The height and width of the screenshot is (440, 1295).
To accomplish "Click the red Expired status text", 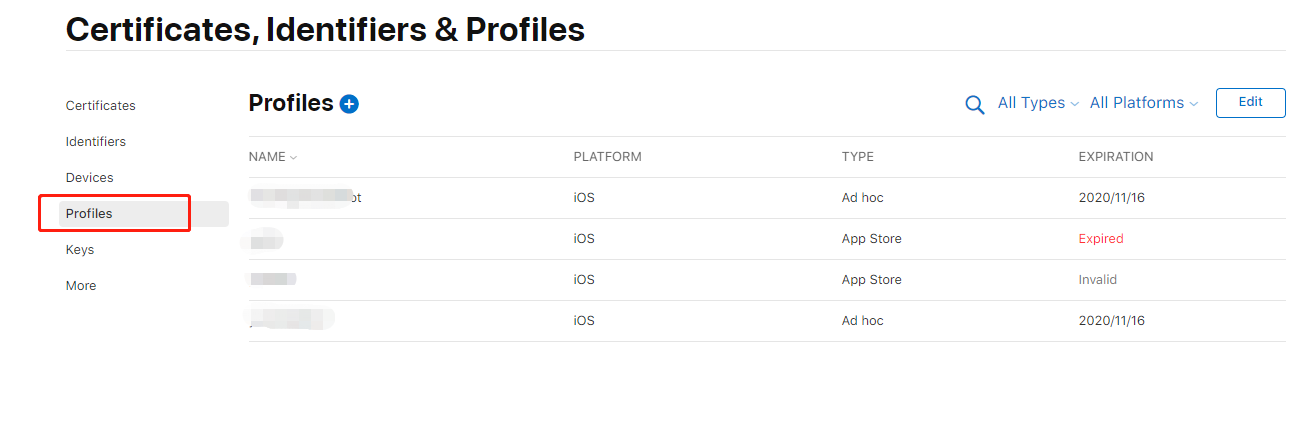I will [x=1101, y=239].
